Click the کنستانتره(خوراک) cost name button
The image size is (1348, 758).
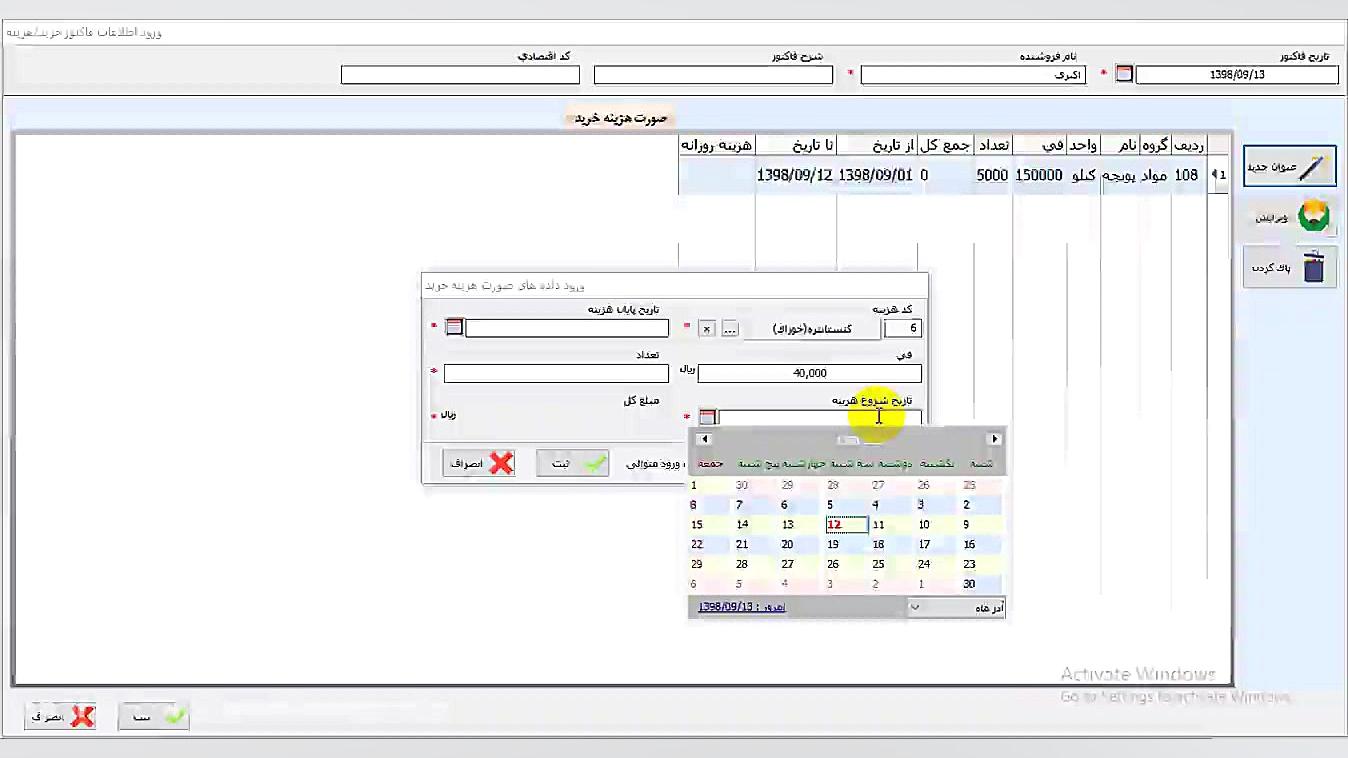tap(812, 328)
